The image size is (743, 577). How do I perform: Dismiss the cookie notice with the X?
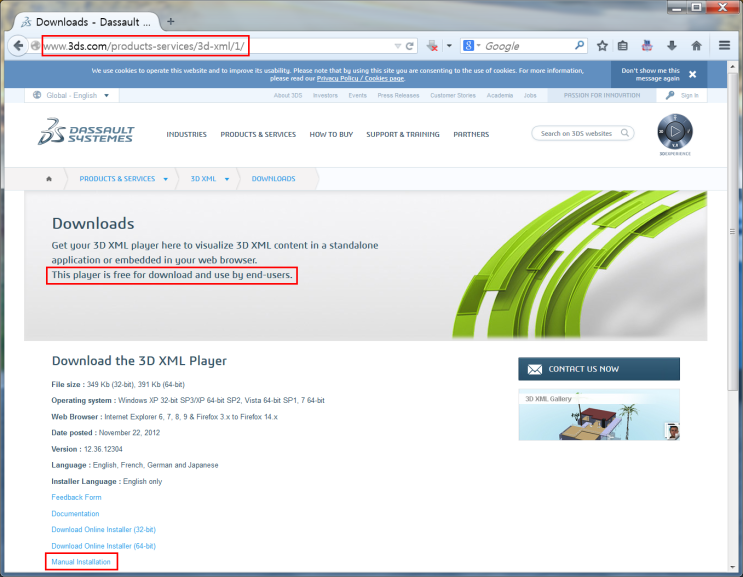pyautogui.click(x=692, y=74)
